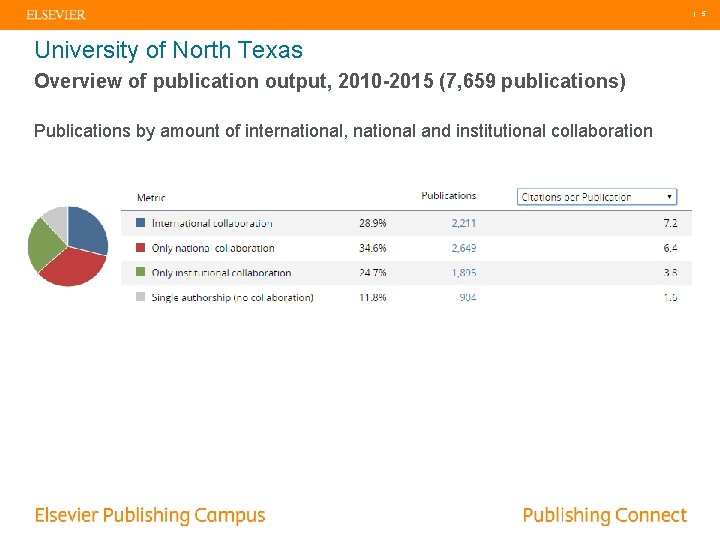The width and height of the screenshot is (720, 540).
Task: Select the Only national collaboration row label
Action: point(213,248)
